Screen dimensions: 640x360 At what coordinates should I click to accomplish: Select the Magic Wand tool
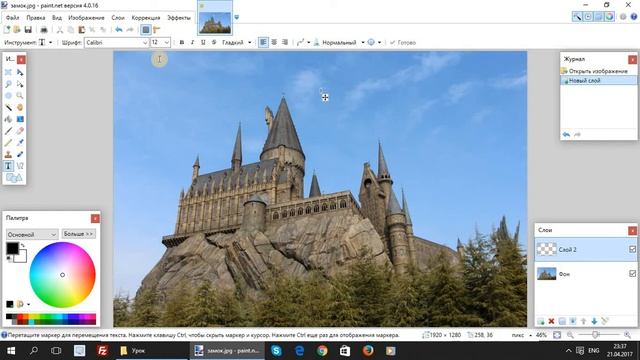point(8,107)
